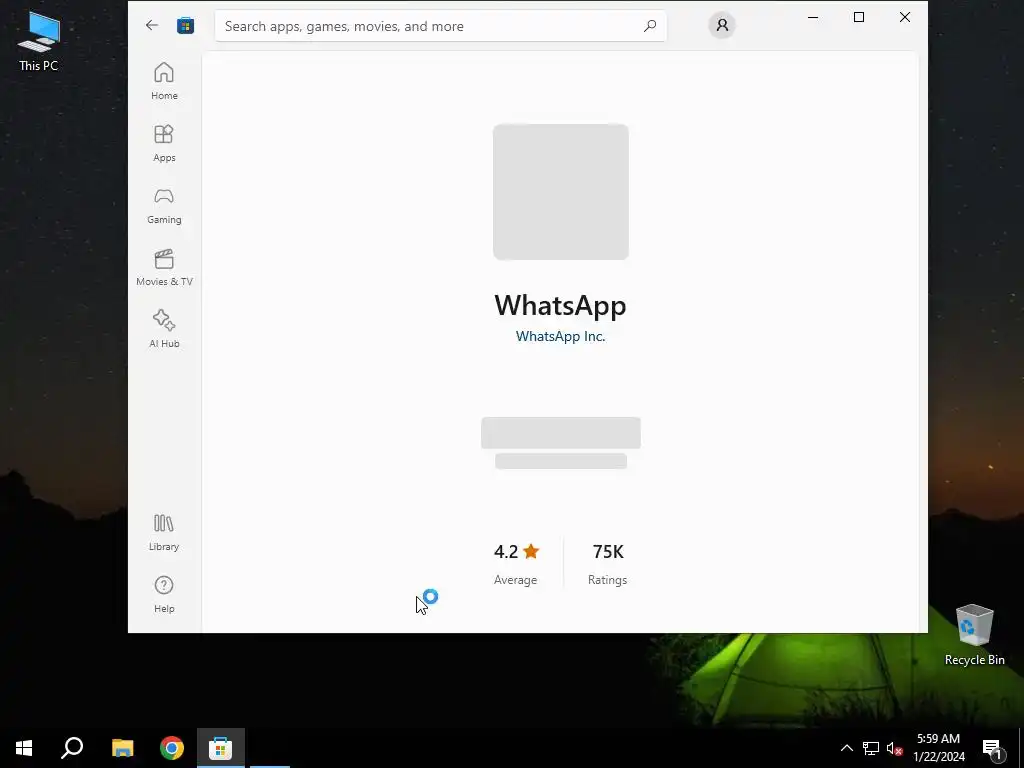Open the WhatsApp Inc. publisher link
The image size is (1024, 768).
pos(560,336)
